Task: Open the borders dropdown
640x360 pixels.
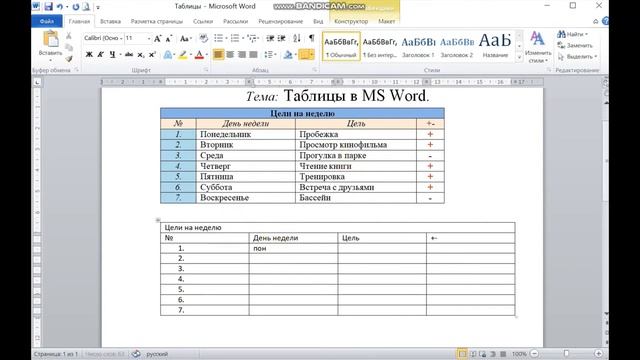Action: point(312,54)
